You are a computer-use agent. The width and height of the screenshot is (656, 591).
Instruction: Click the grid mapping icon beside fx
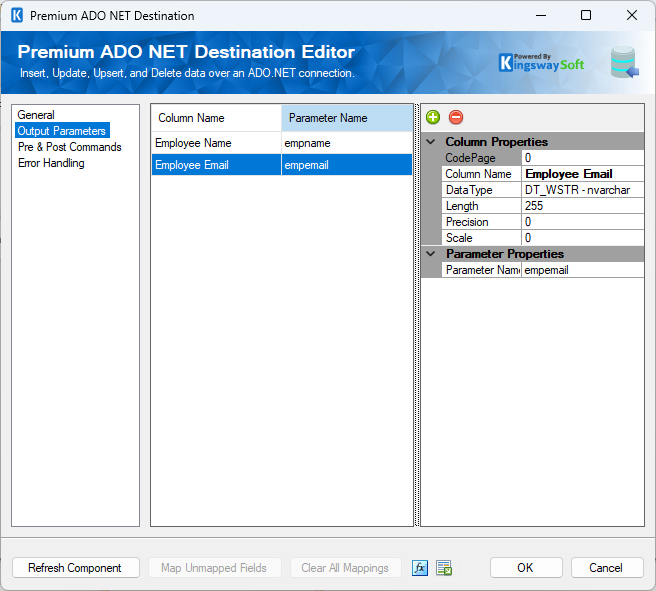445,568
